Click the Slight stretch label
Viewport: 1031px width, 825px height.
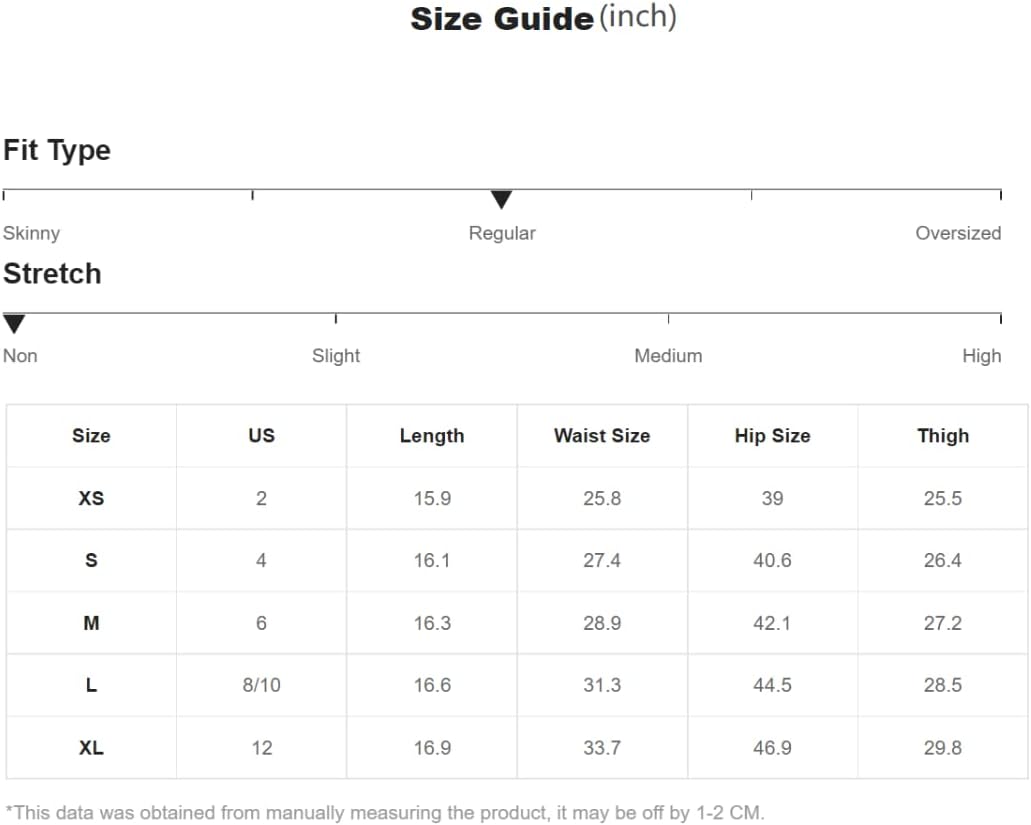coord(336,356)
